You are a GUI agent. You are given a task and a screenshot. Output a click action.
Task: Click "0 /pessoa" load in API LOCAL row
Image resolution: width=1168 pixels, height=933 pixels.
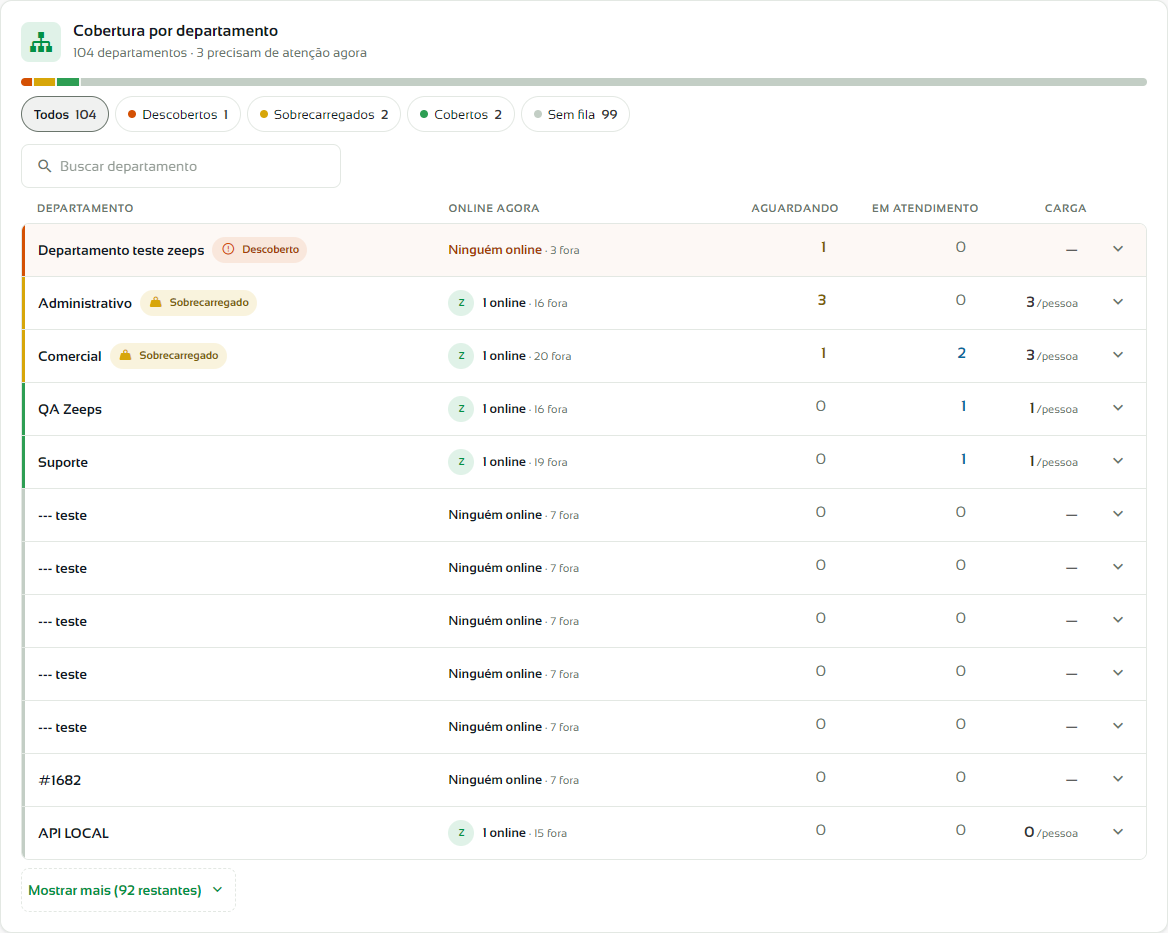click(1051, 832)
